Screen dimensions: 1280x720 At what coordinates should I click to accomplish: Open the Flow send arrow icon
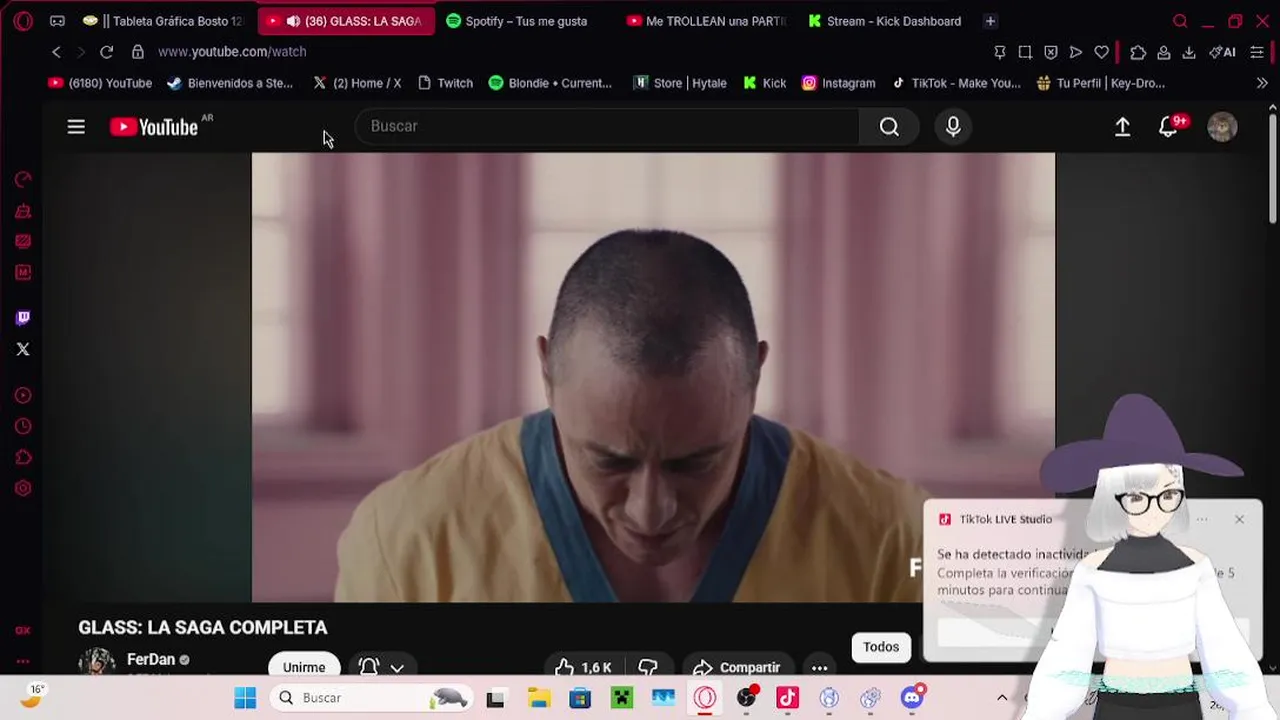coord(1076,52)
